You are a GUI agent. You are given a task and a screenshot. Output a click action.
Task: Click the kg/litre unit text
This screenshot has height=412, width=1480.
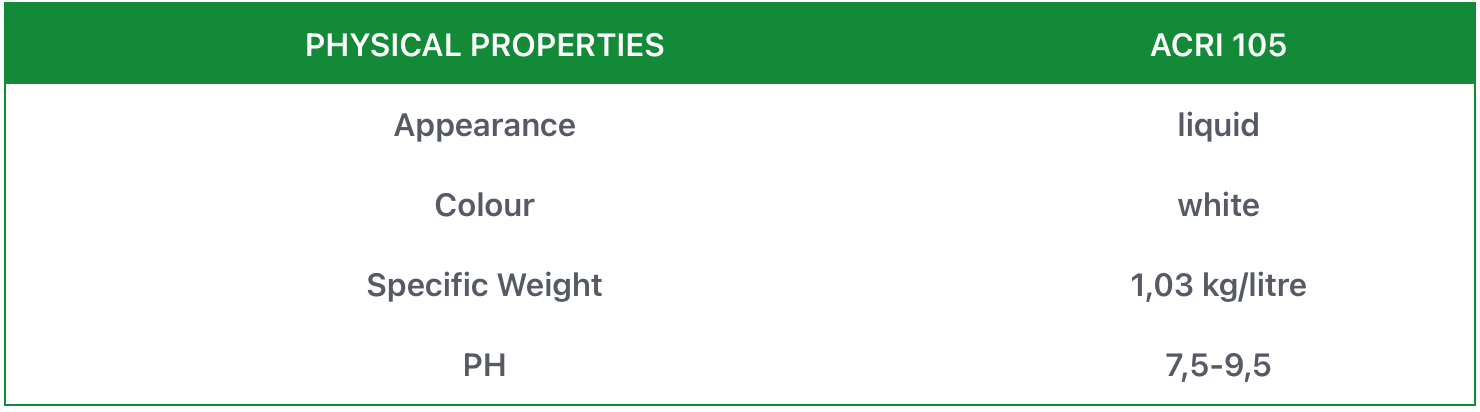[x=1256, y=285]
